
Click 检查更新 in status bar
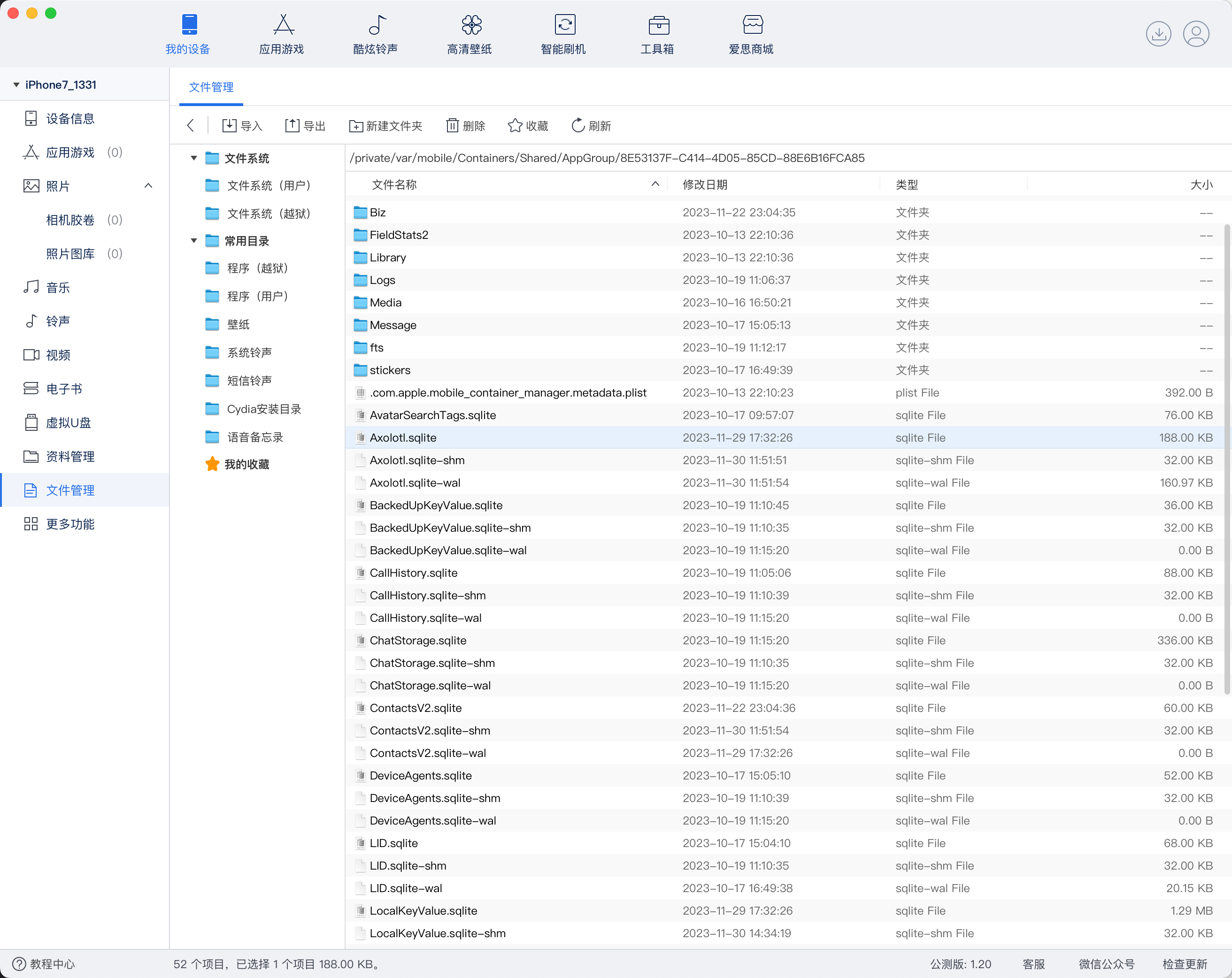point(1185,964)
